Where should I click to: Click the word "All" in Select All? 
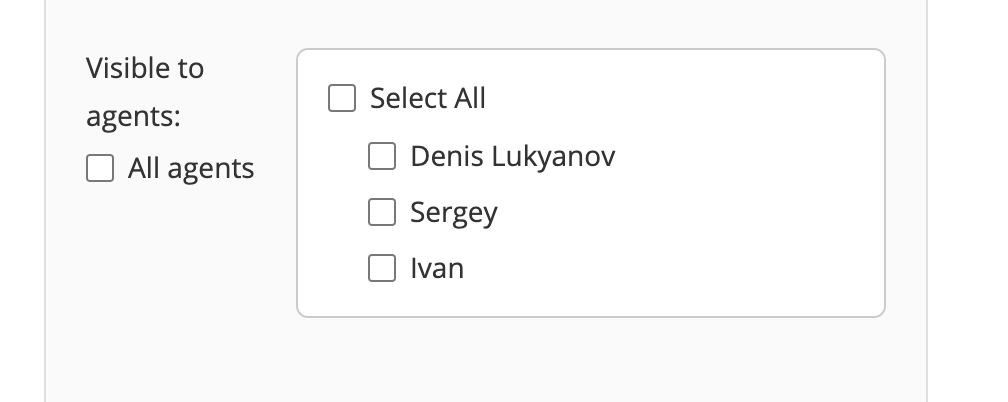469,98
